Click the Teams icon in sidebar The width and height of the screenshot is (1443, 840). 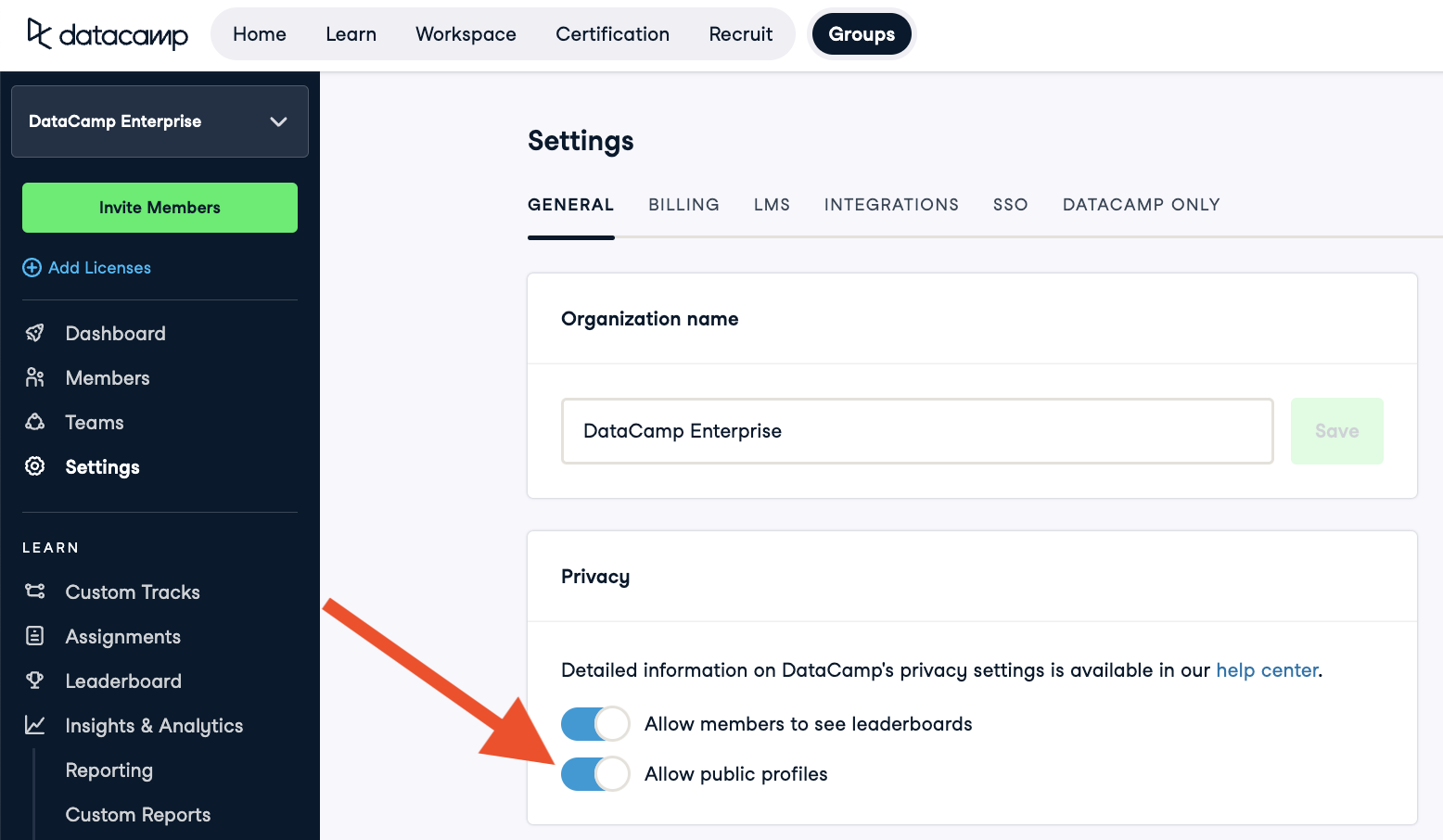(x=35, y=422)
